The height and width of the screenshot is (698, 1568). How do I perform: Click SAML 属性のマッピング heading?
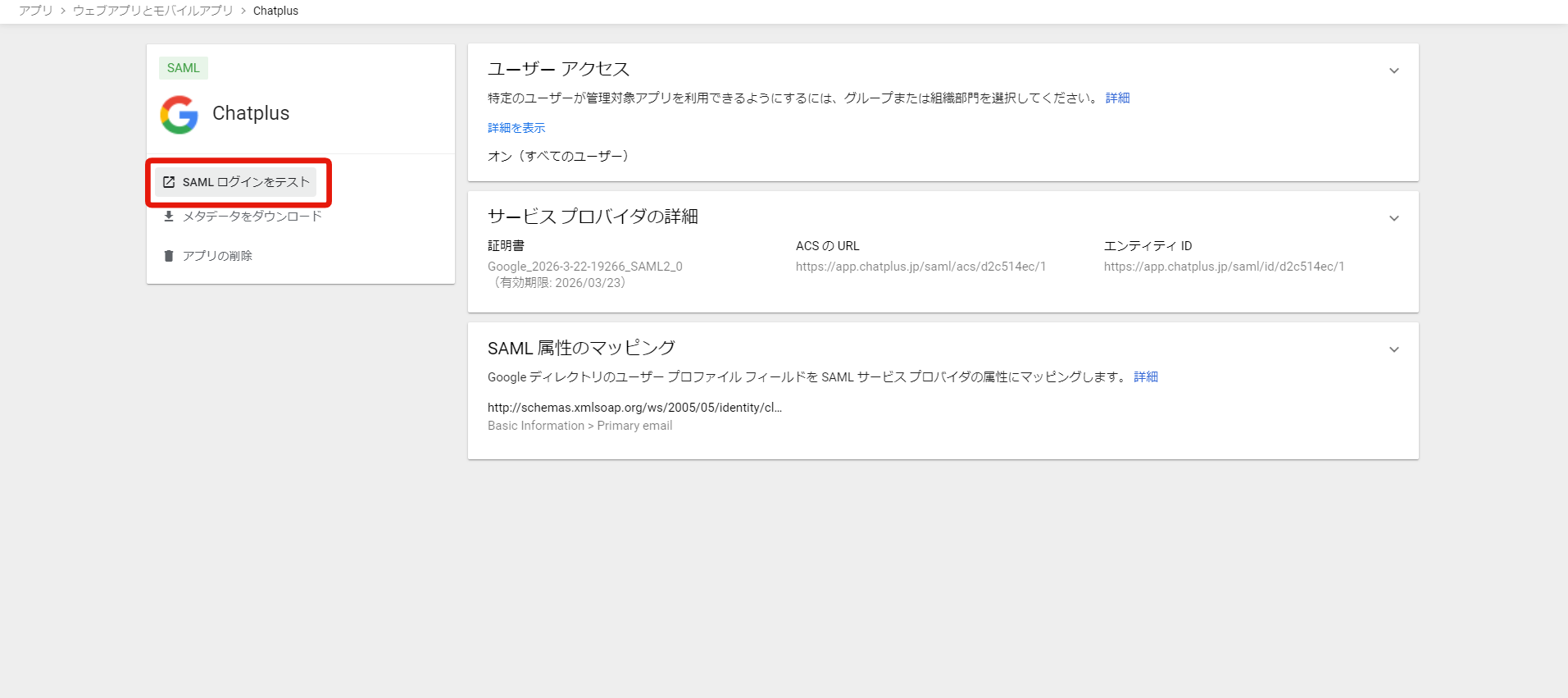(x=581, y=348)
